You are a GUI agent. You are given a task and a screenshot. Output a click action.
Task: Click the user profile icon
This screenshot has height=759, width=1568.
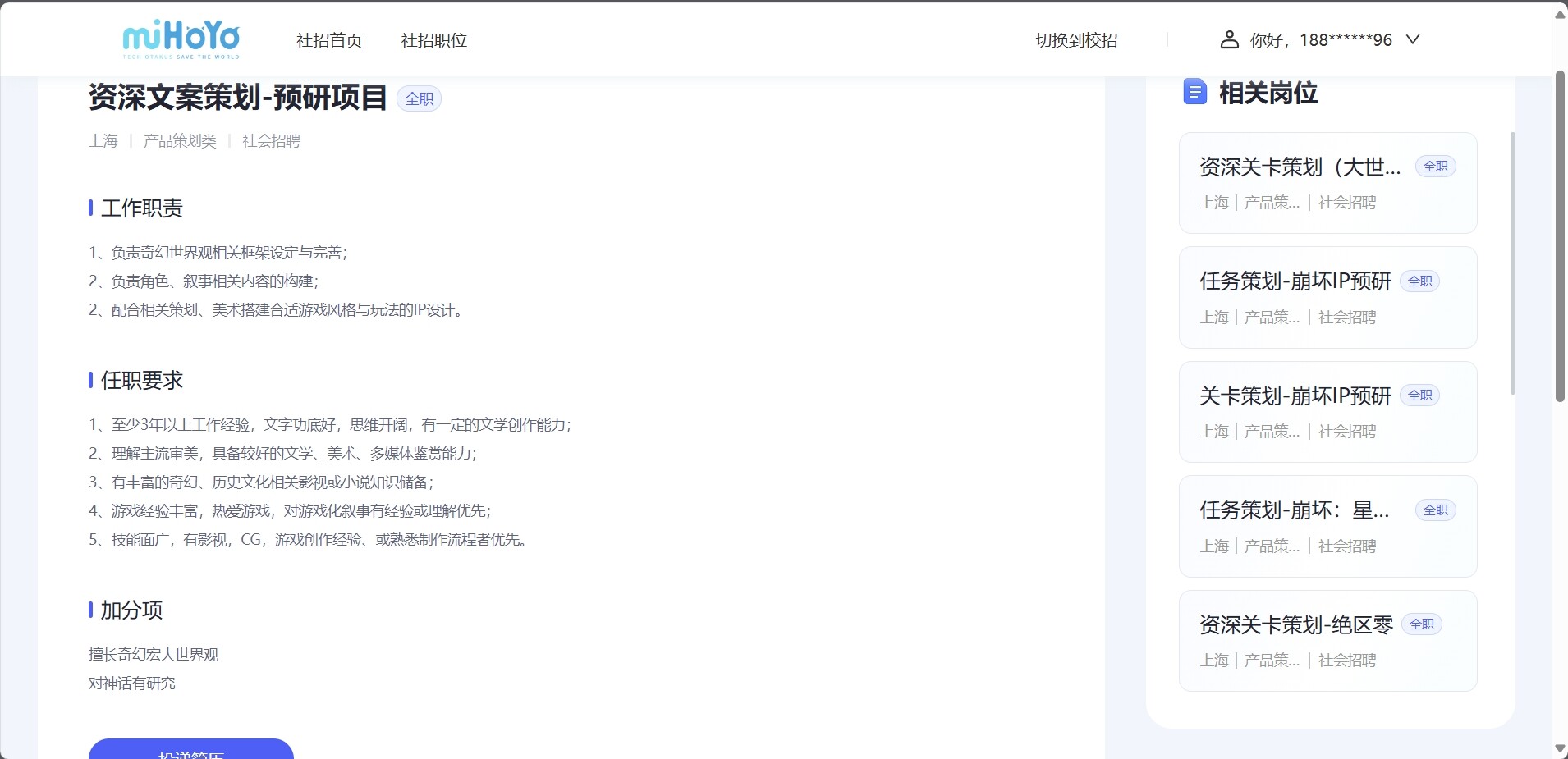(1229, 39)
